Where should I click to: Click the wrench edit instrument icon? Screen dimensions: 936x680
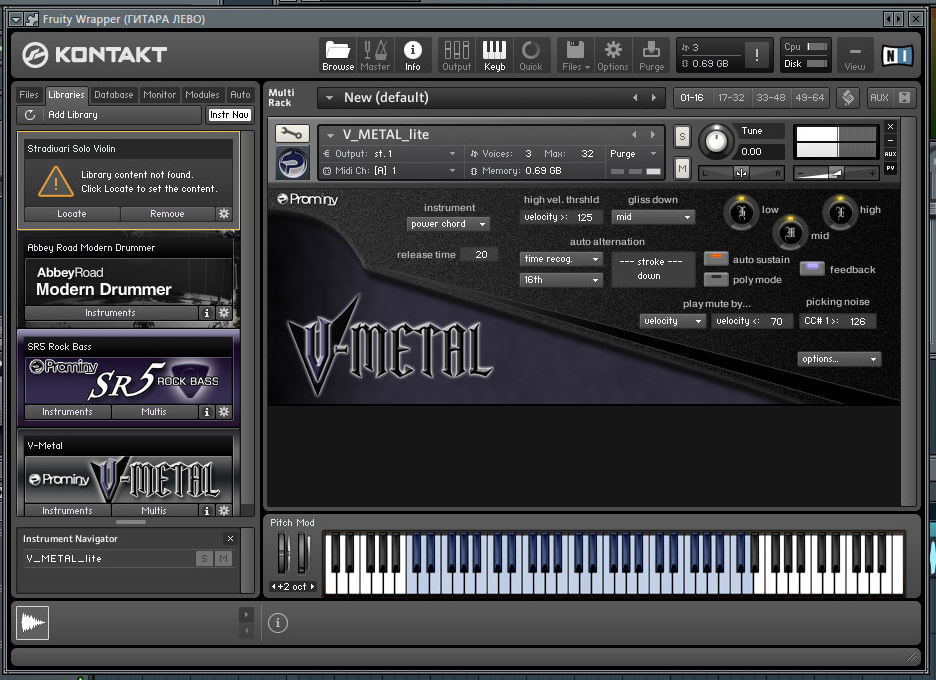292,134
